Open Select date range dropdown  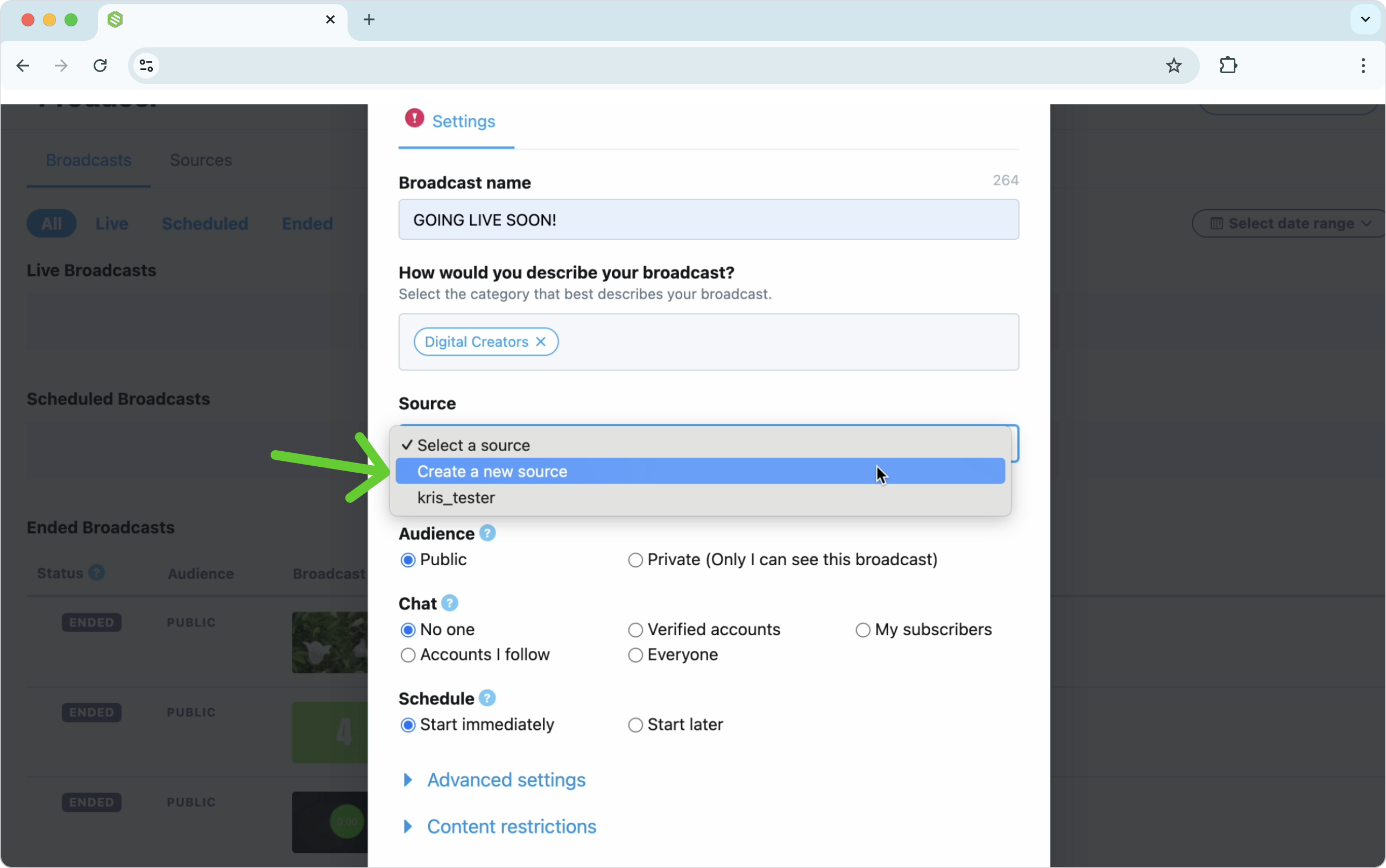(1289, 223)
